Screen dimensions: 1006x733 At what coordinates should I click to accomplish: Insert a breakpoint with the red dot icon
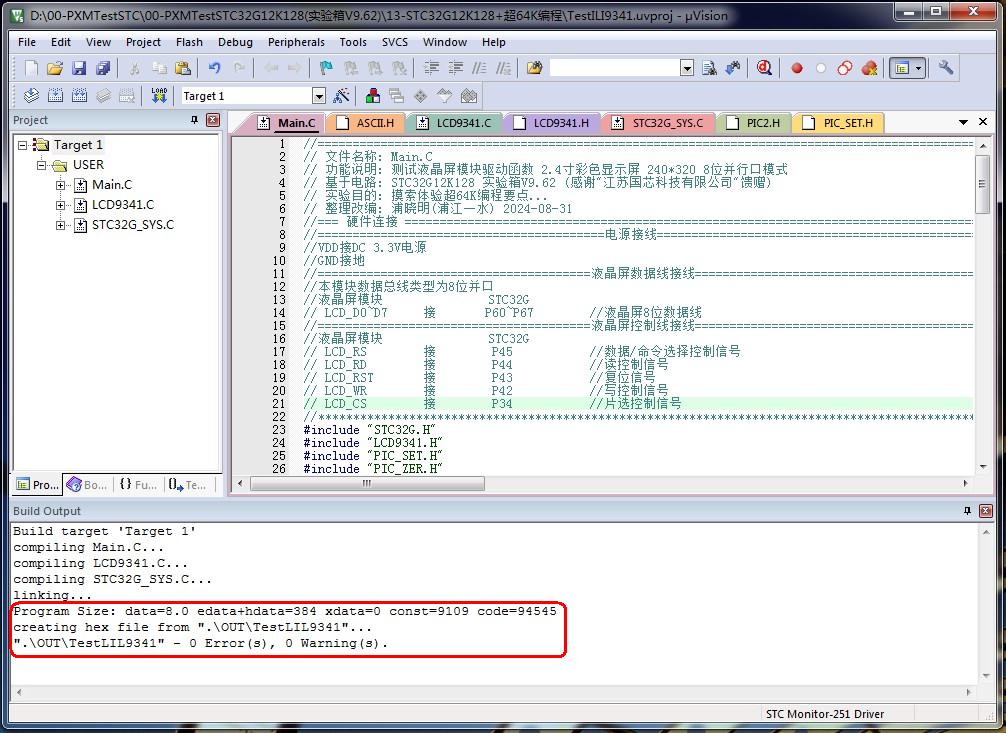[x=797, y=68]
